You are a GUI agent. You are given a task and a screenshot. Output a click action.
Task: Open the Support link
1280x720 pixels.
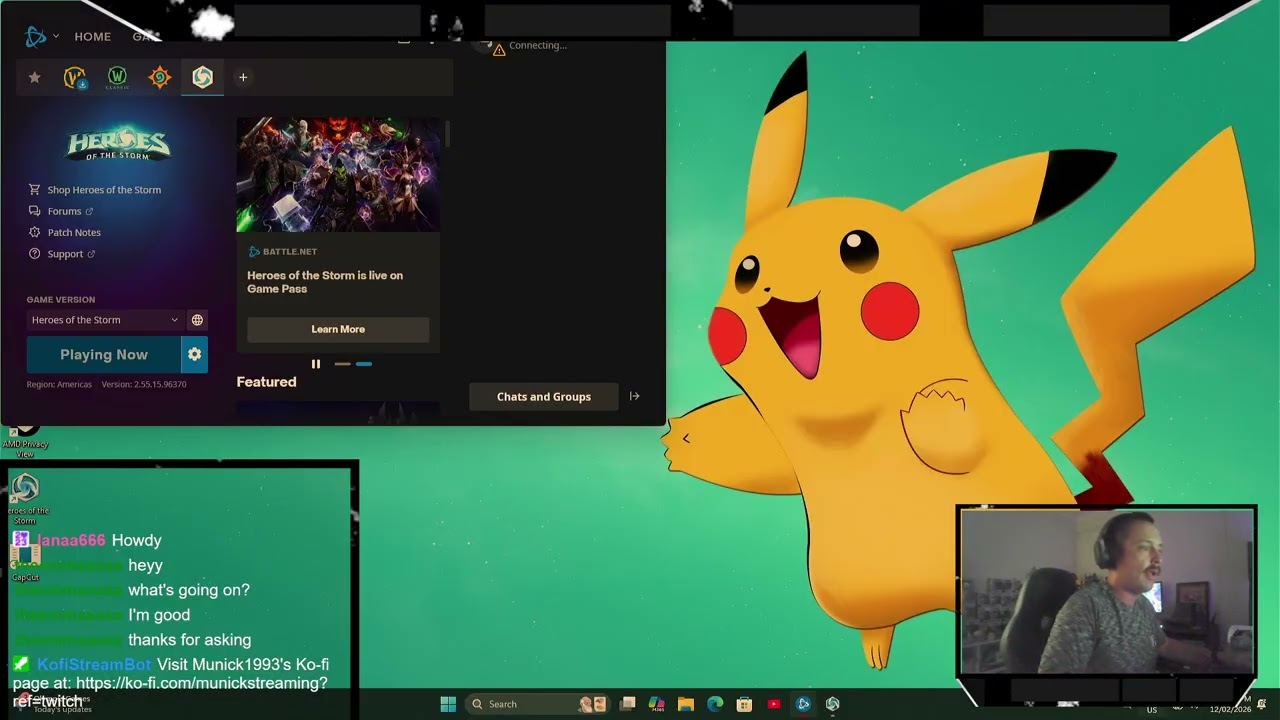65,254
